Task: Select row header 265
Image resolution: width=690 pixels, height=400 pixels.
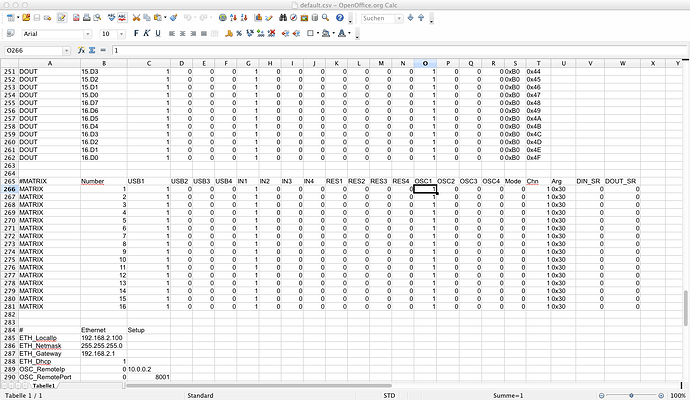Action: pyautogui.click(x=9, y=181)
